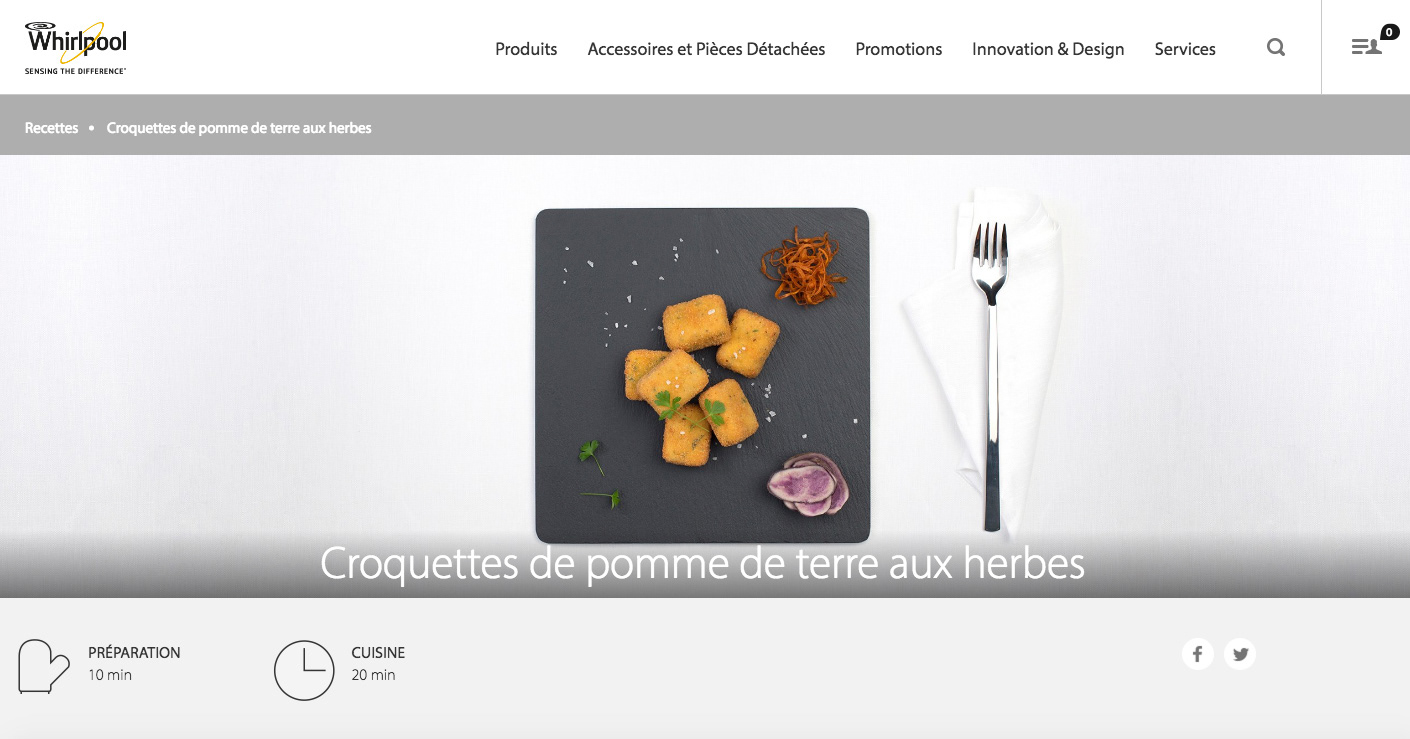This screenshot has width=1410, height=739.
Task: Click the CUISINE 20 min label
Action: tap(378, 663)
